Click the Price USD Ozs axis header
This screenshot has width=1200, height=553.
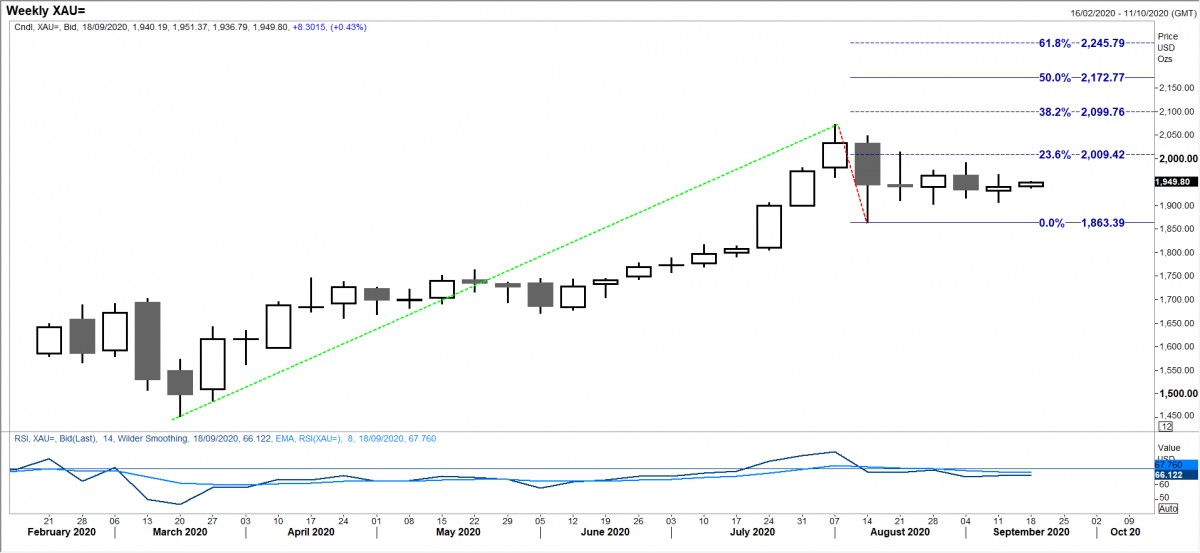[1167, 47]
